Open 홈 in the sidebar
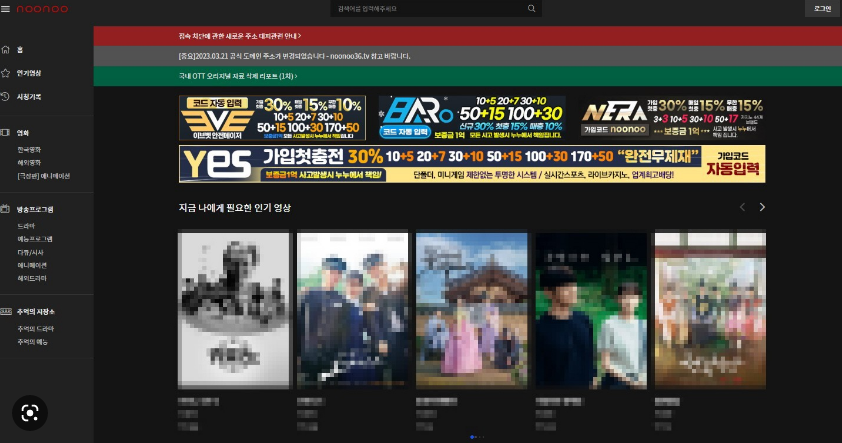 coord(20,50)
